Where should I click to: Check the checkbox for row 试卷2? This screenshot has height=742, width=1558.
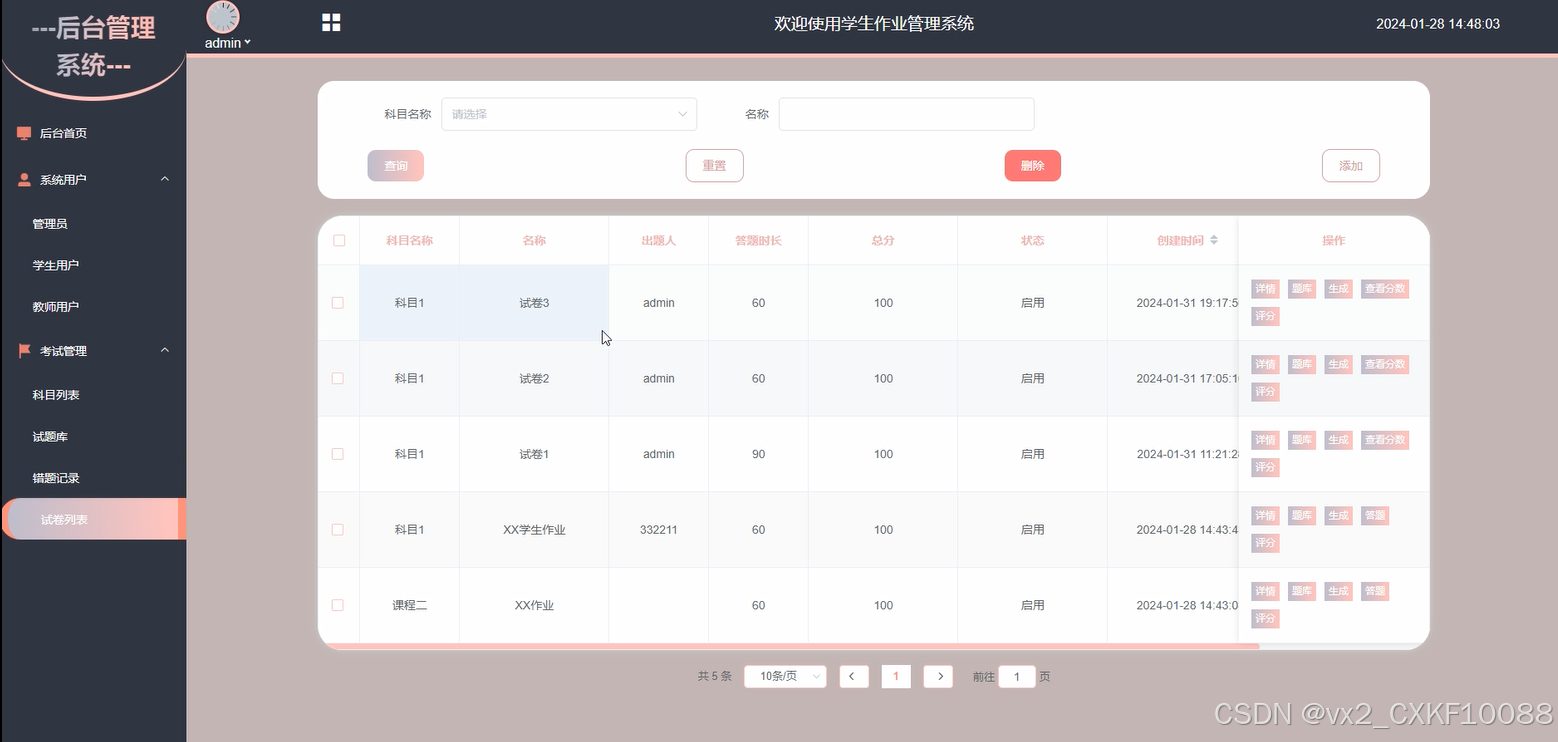click(x=338, y=378)
